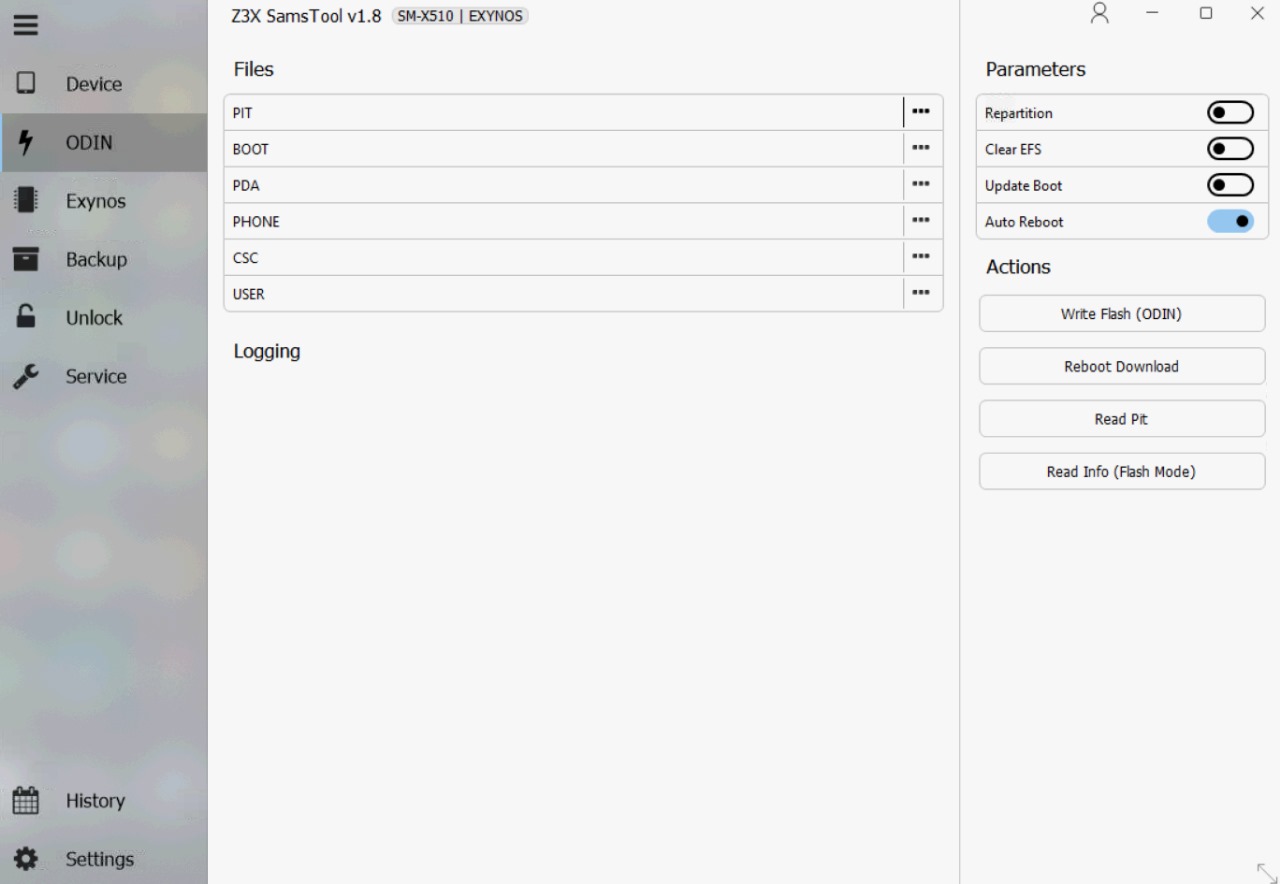Open the hamburger menu icon
Viewport: 1280px width, 884px height.
25,27
